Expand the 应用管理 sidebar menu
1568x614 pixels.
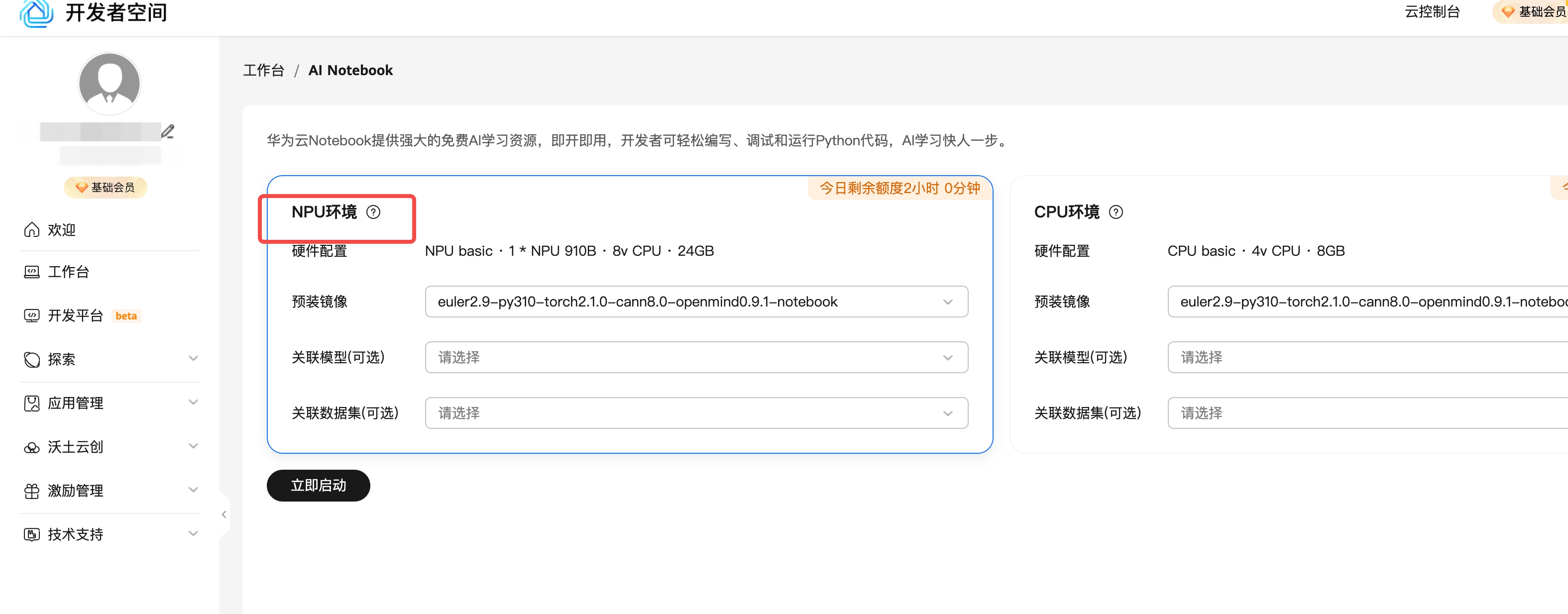pyautogui.click(x=110, y=403)
